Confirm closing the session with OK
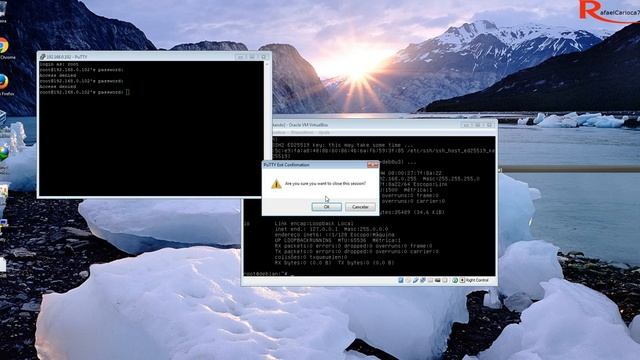Image resolution: width=640 pixels, height=360 pixels. click(x=327, y=207)
